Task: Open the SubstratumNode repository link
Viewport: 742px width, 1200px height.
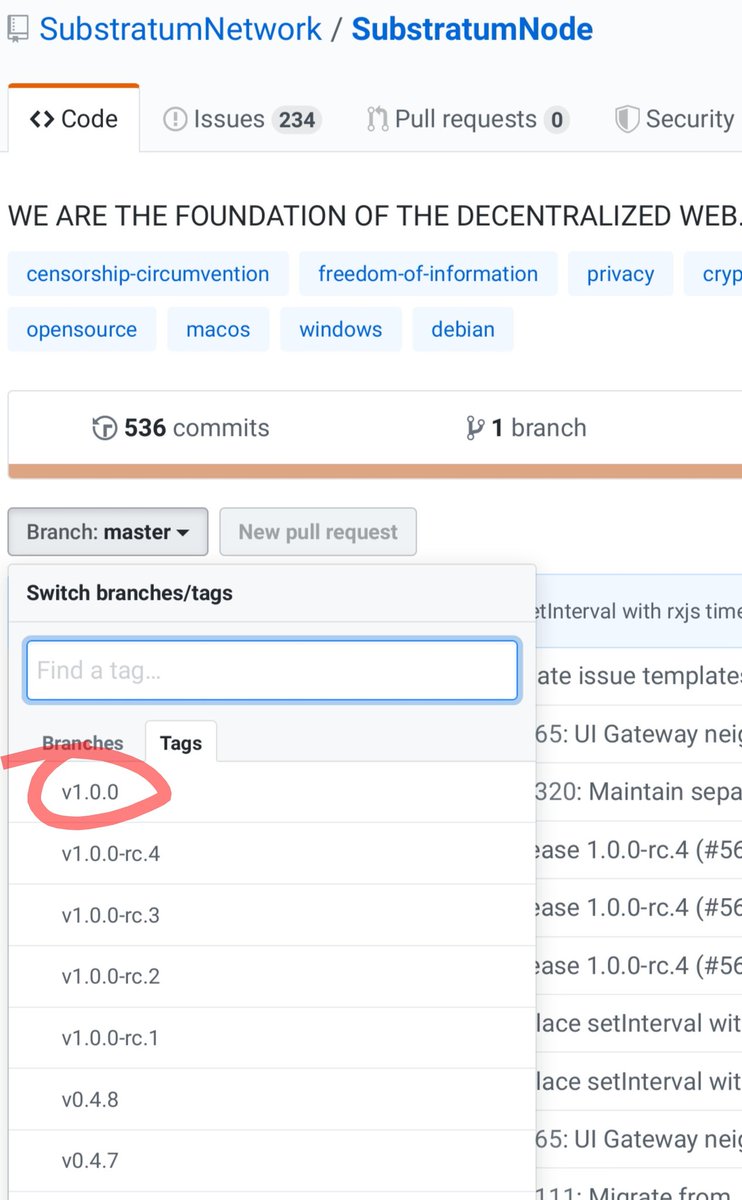Action: [472, 28]
